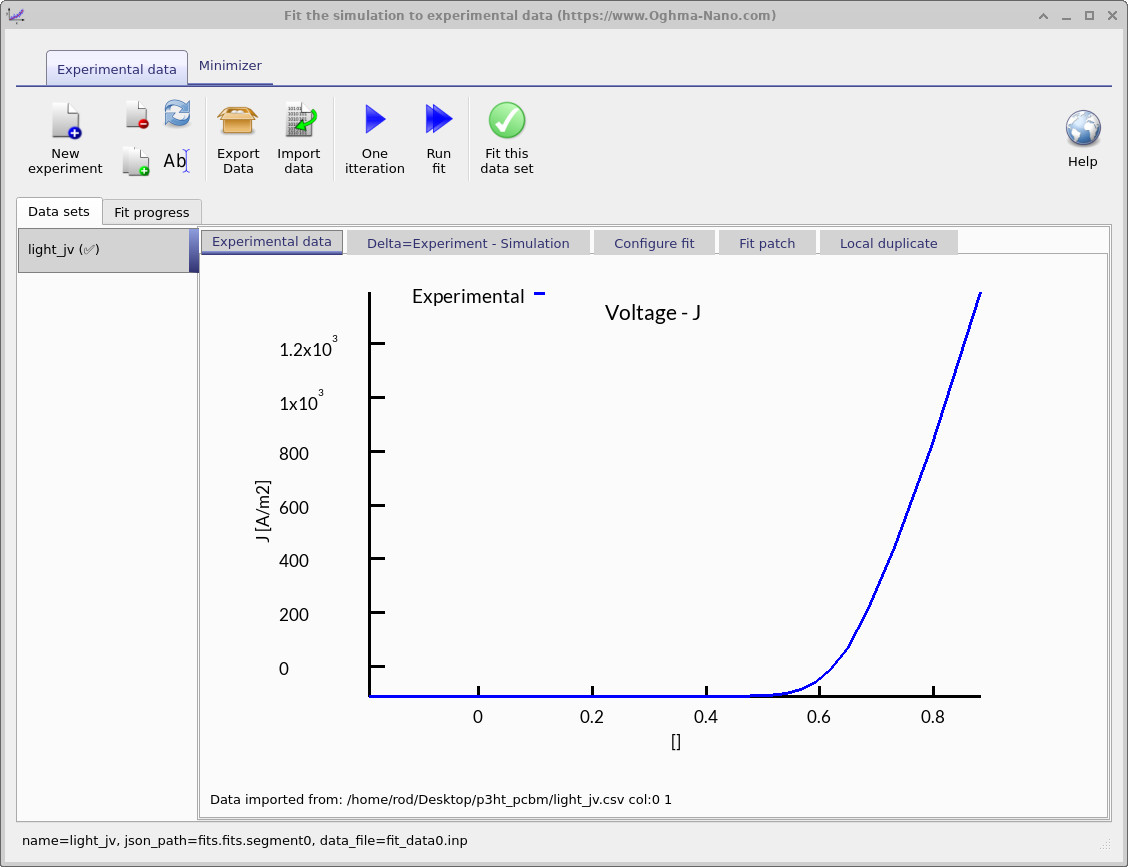
Task: Click the Import data icon
Action: coord(299,130)
